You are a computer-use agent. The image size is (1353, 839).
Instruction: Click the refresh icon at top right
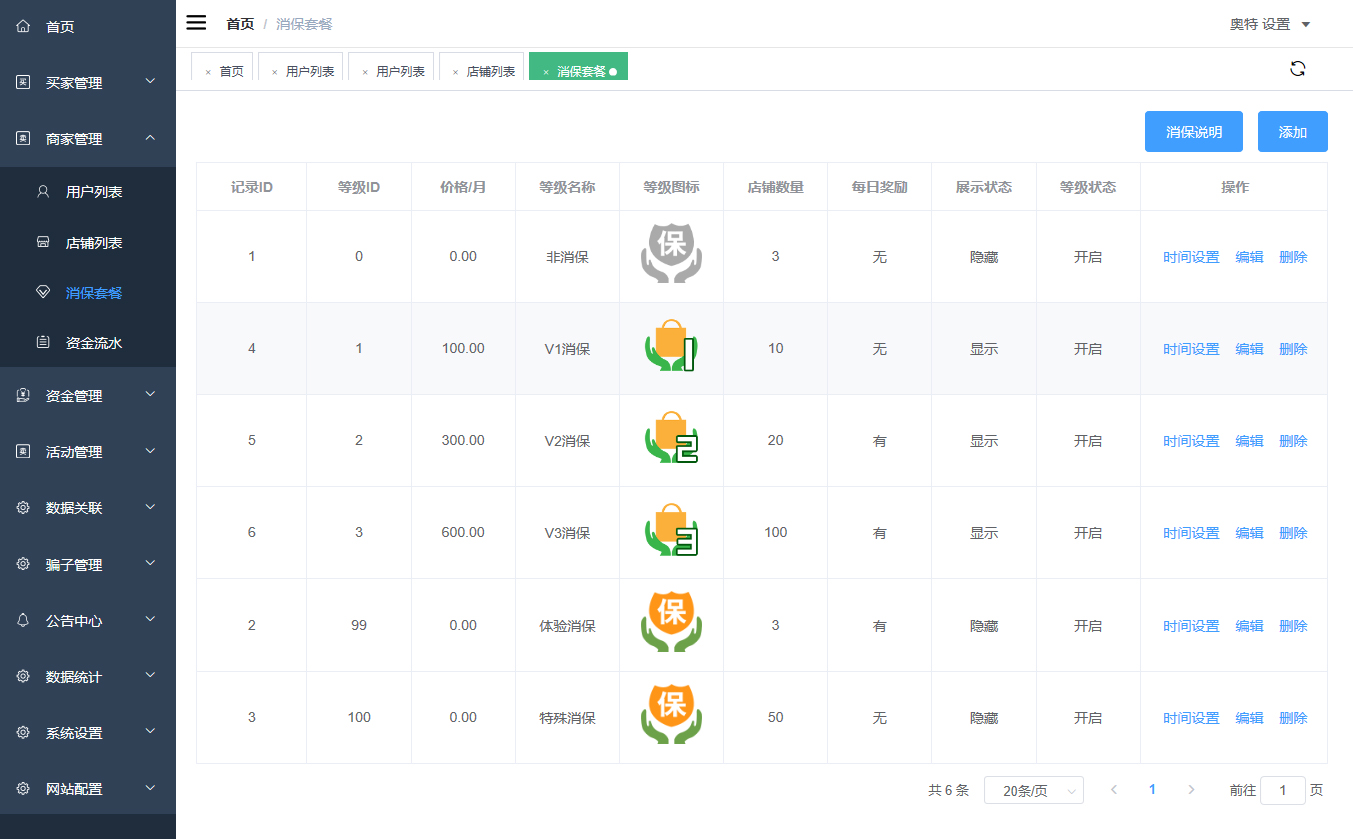coord(1297,69)
